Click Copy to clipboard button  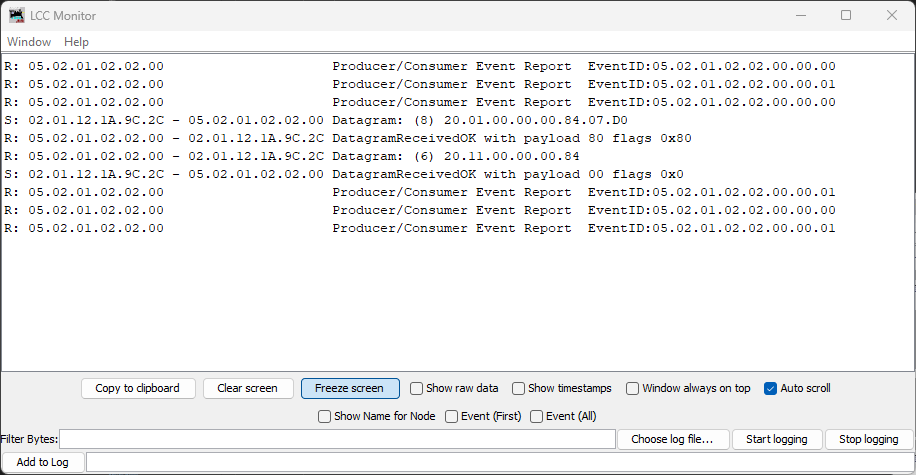[x=138, y=389]
